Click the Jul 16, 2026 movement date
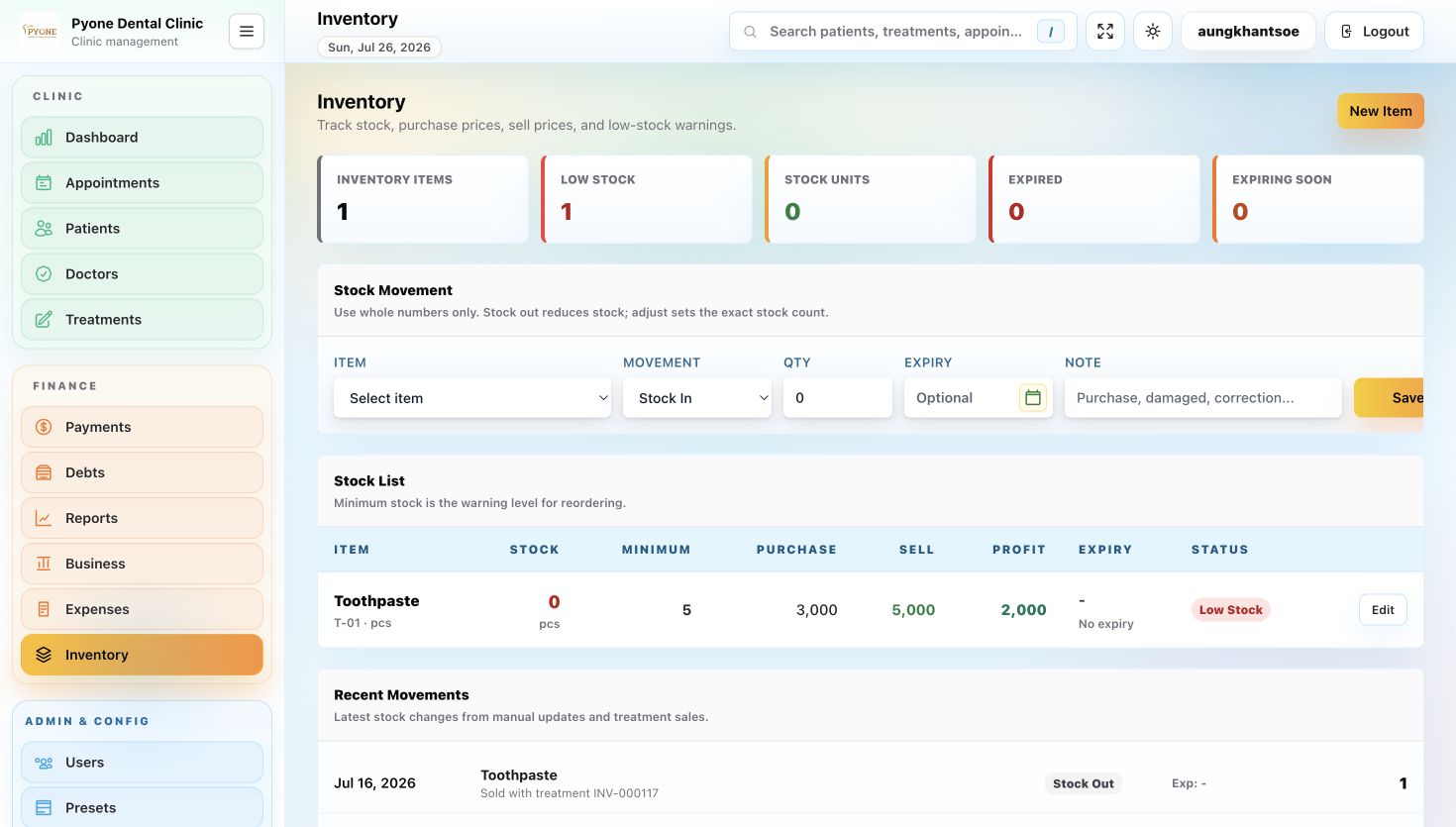This screenshot has width=1456, height=827. click(x=374, y=783)
